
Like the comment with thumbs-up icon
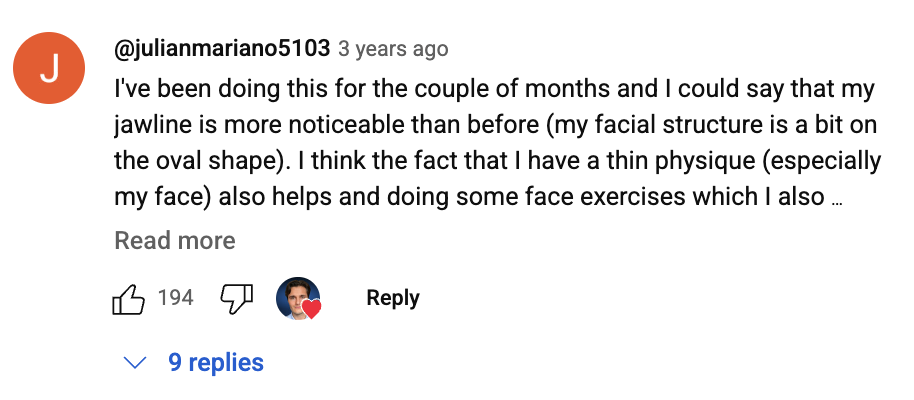pos(128,299)
